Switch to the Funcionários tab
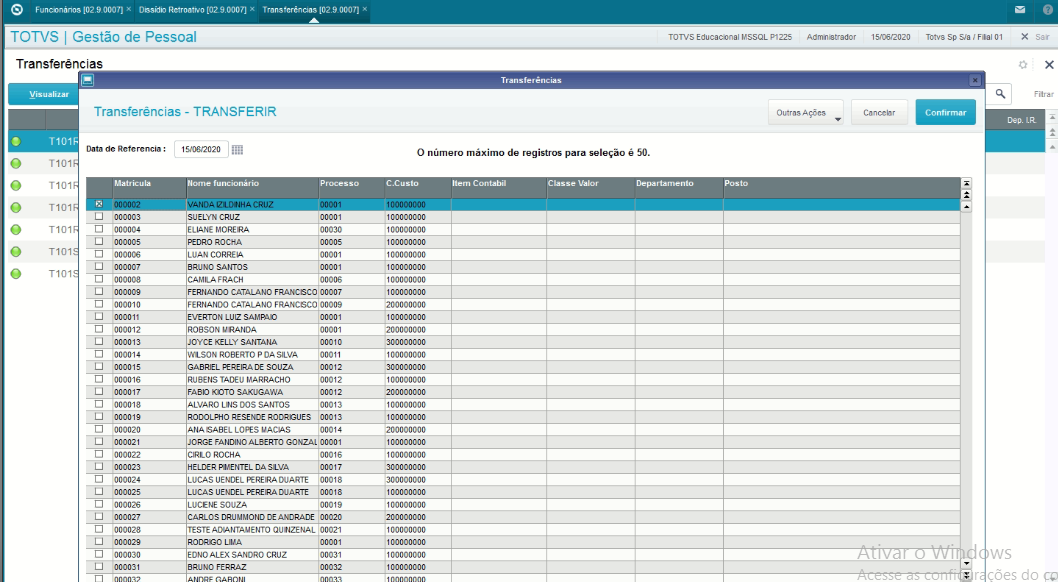Screen dimensions: 1058x582 78,9
